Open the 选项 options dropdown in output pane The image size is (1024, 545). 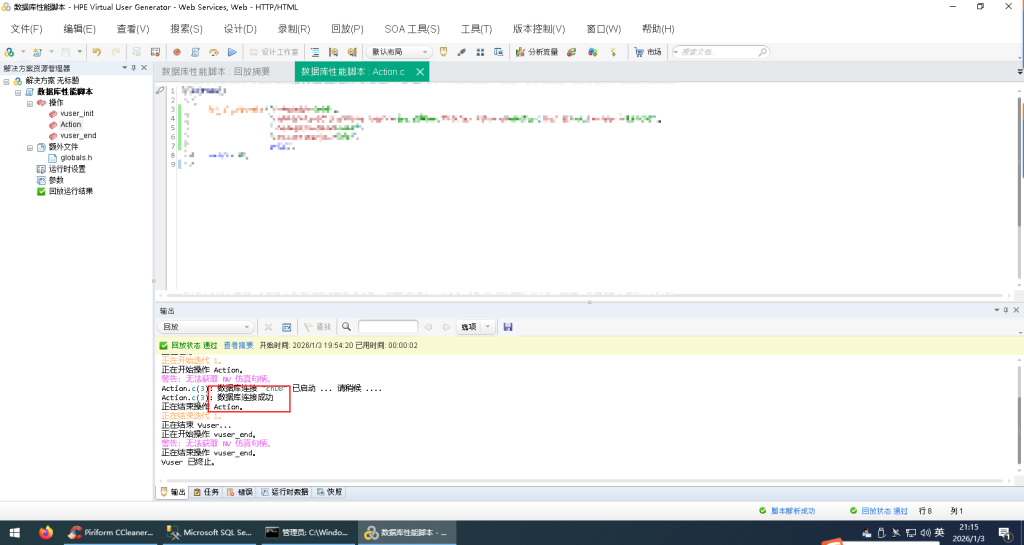(476, 327)
